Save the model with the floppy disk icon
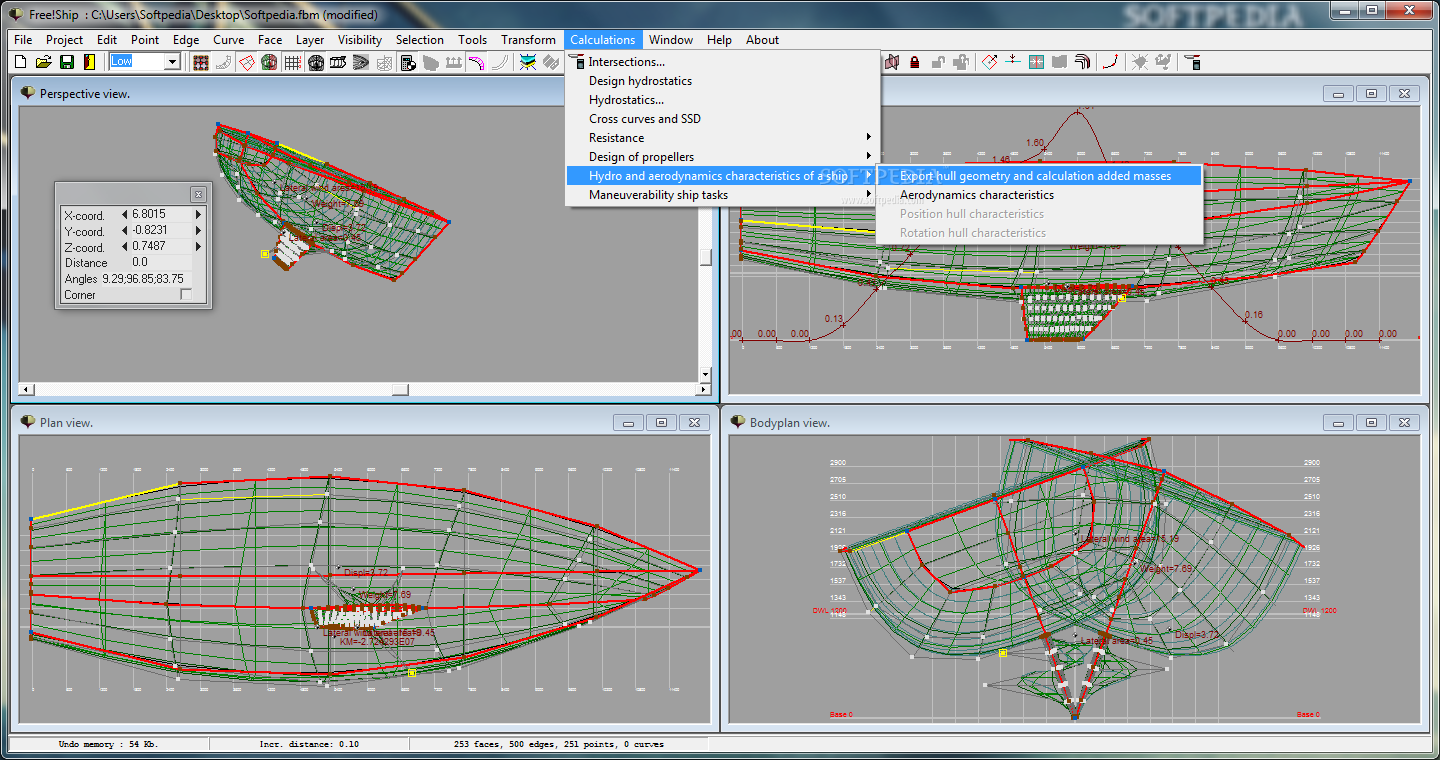 (66, 62)
